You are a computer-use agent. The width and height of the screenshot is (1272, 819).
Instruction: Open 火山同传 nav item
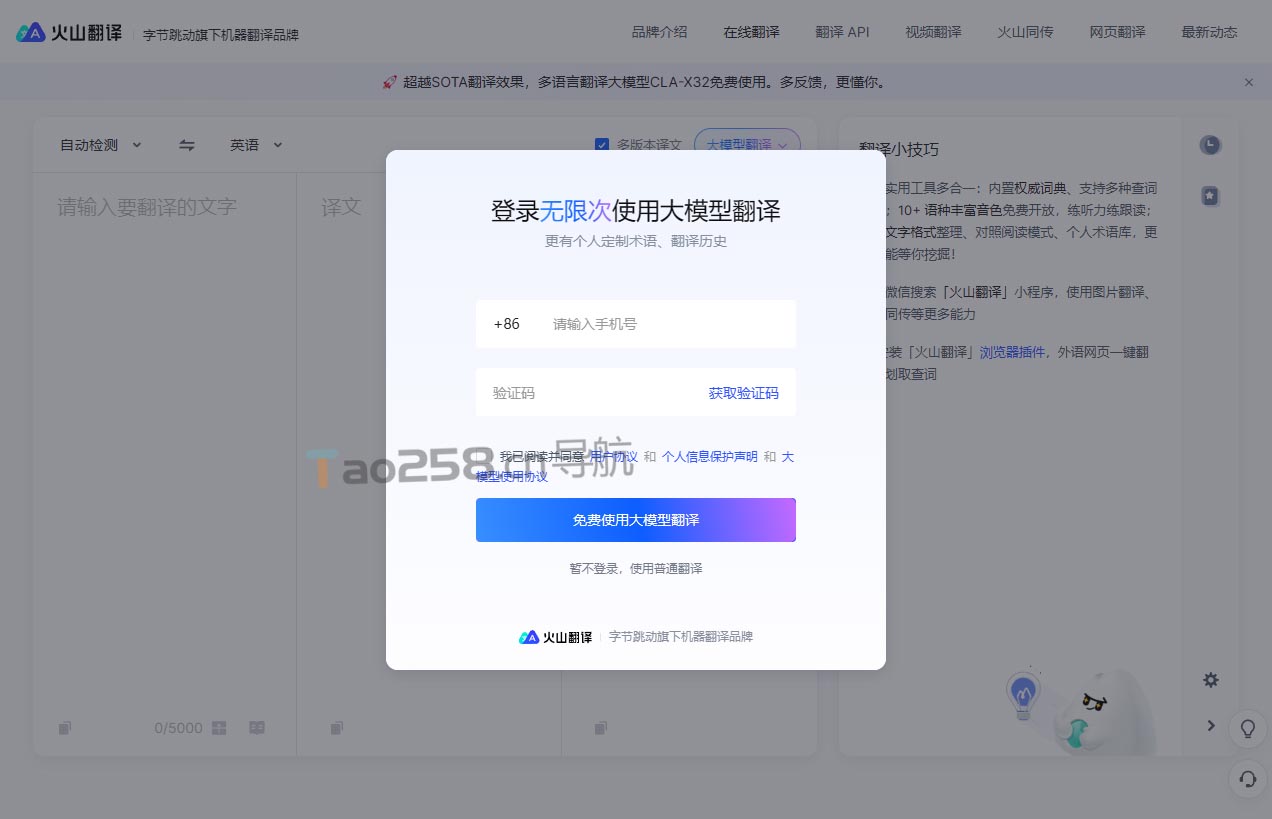pyautogui.click(x=1026, y=32)
